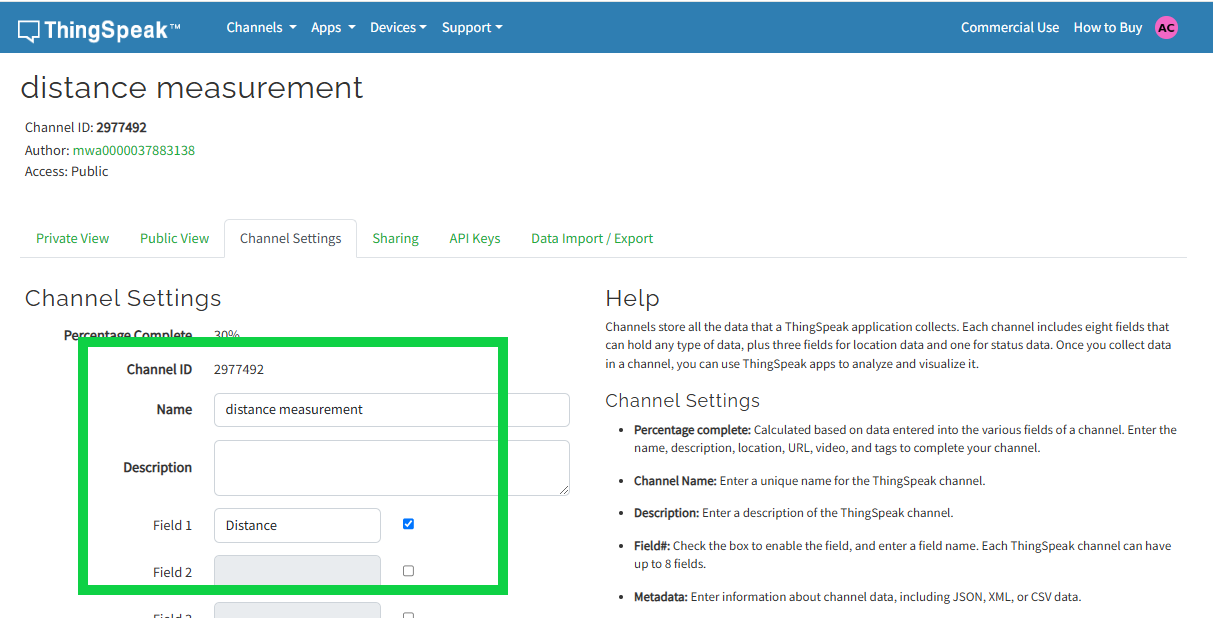Click the Access: Public text
The image size is (1213, 618).
pos(67,172)
